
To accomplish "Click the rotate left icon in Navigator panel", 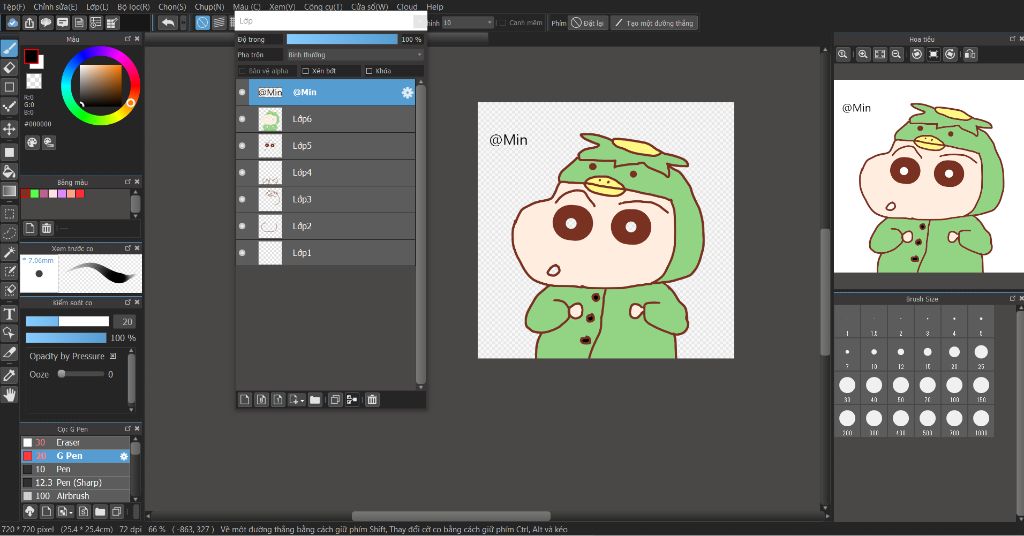I will coord(917,54).
